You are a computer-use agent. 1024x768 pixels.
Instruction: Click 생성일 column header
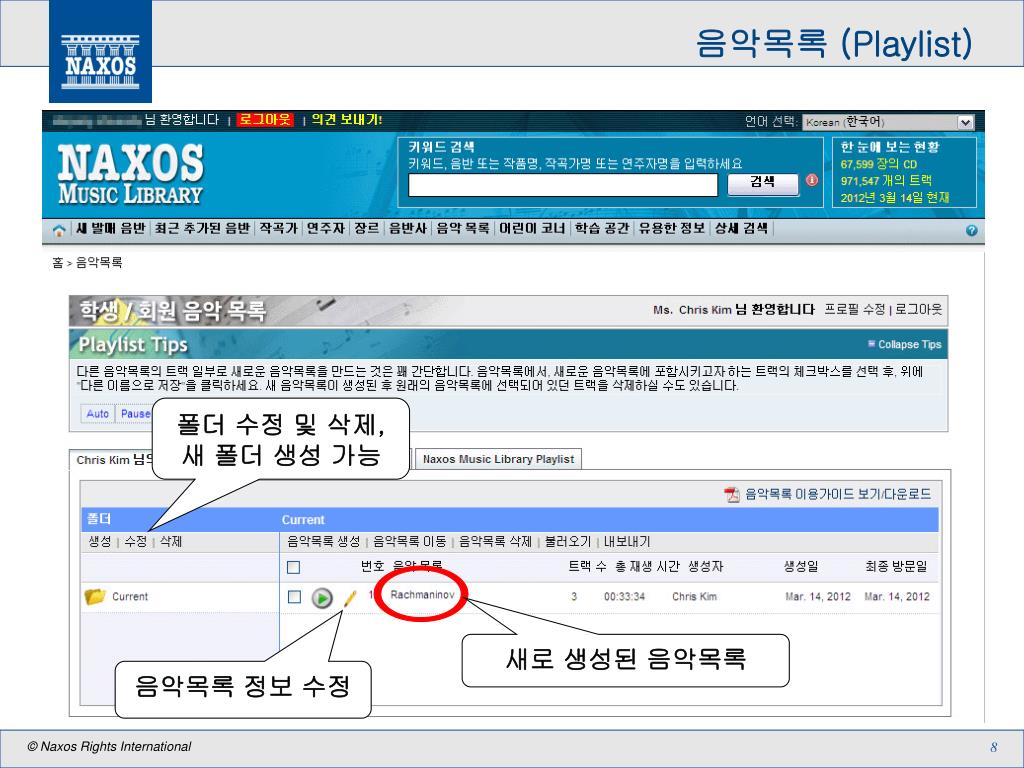(801, 567)
